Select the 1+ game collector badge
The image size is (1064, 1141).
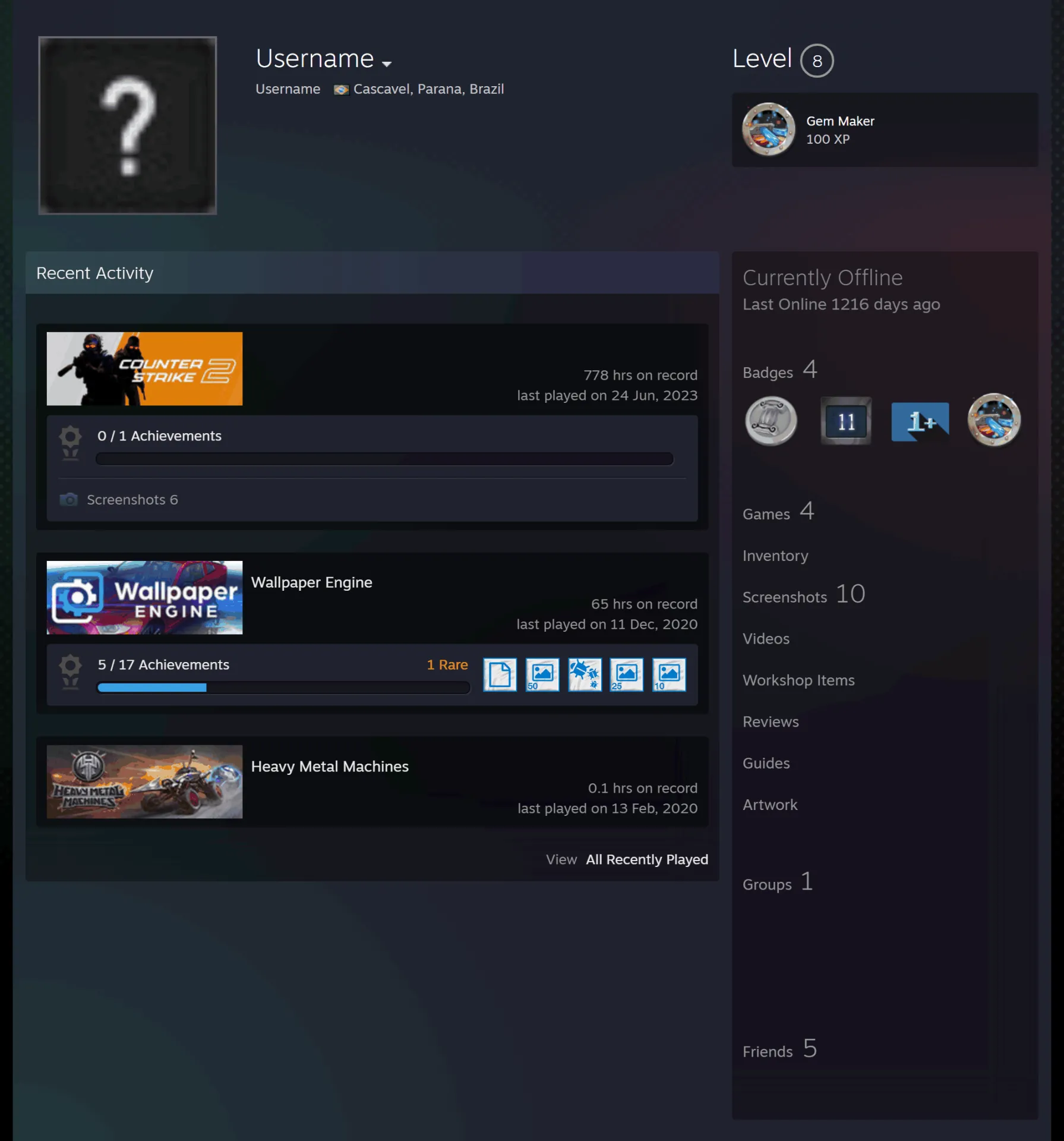click(920, 421)
